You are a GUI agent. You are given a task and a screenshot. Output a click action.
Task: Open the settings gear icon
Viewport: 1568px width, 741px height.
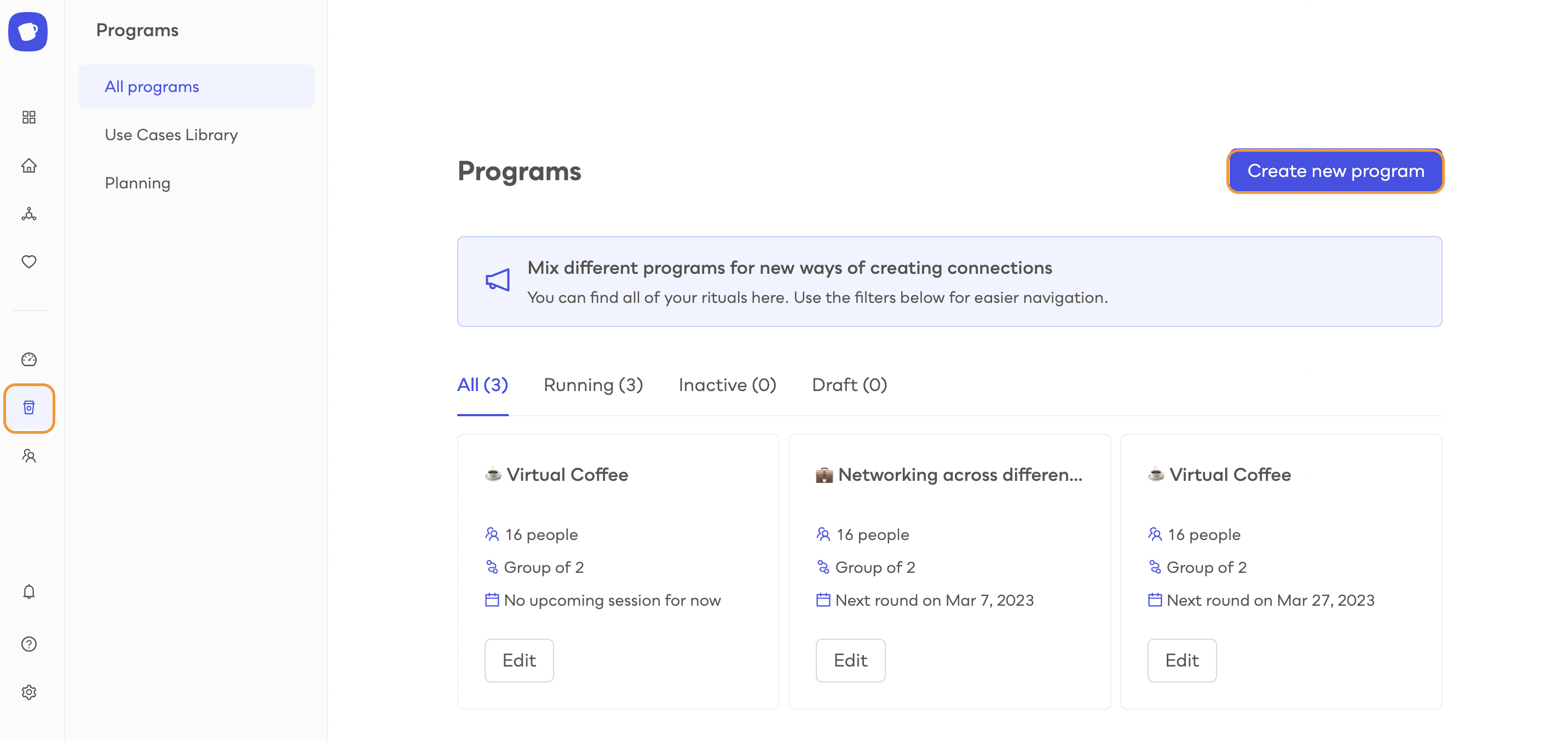pos(28,692)
